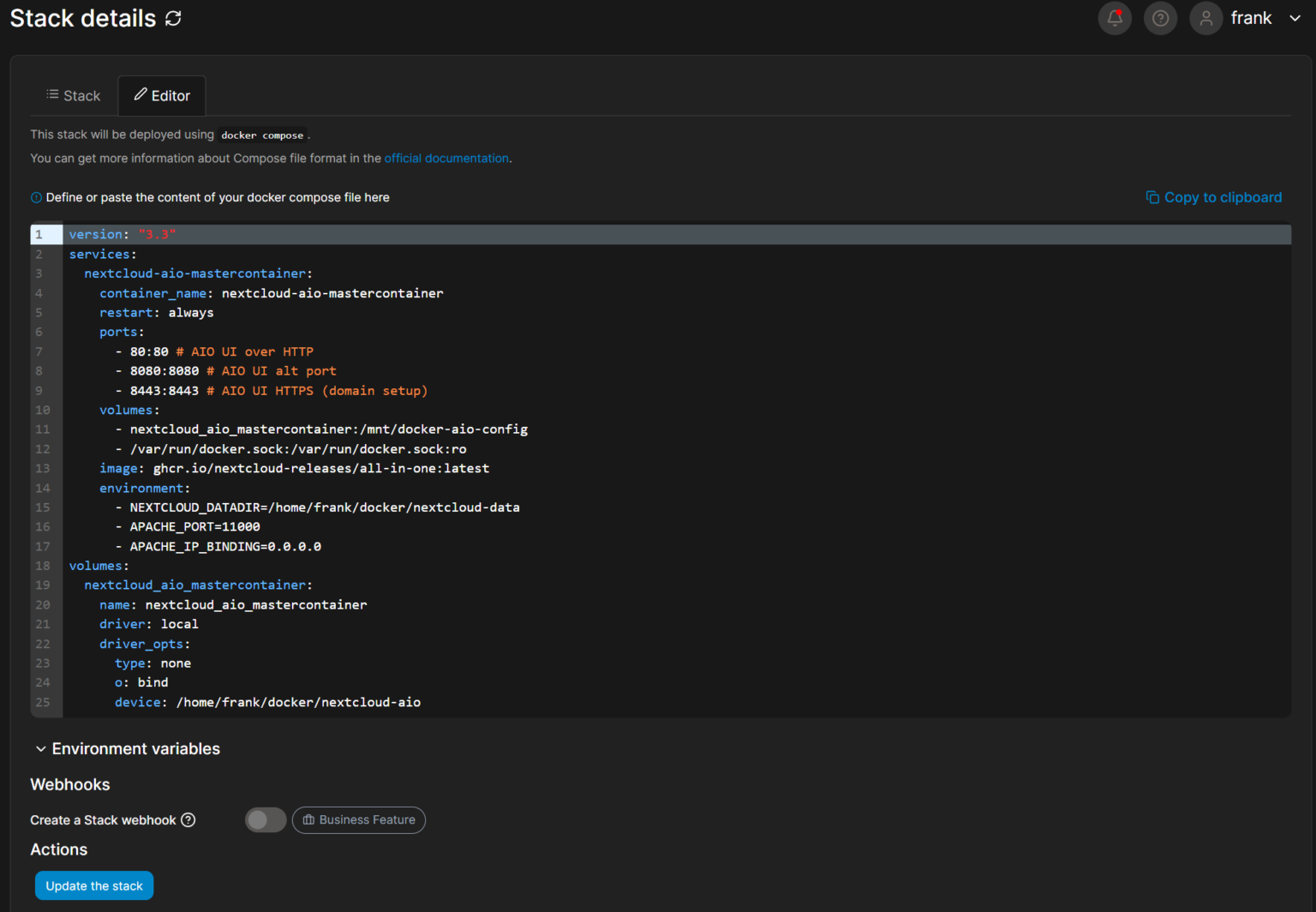Click Copy to clipboard
1316x912 pixels.
[1223, 197]
